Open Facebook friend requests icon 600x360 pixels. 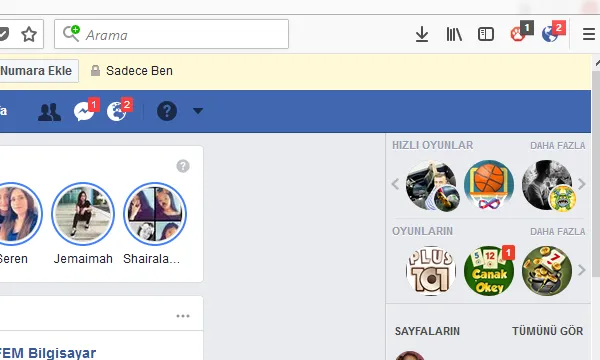tap(49, 112)
